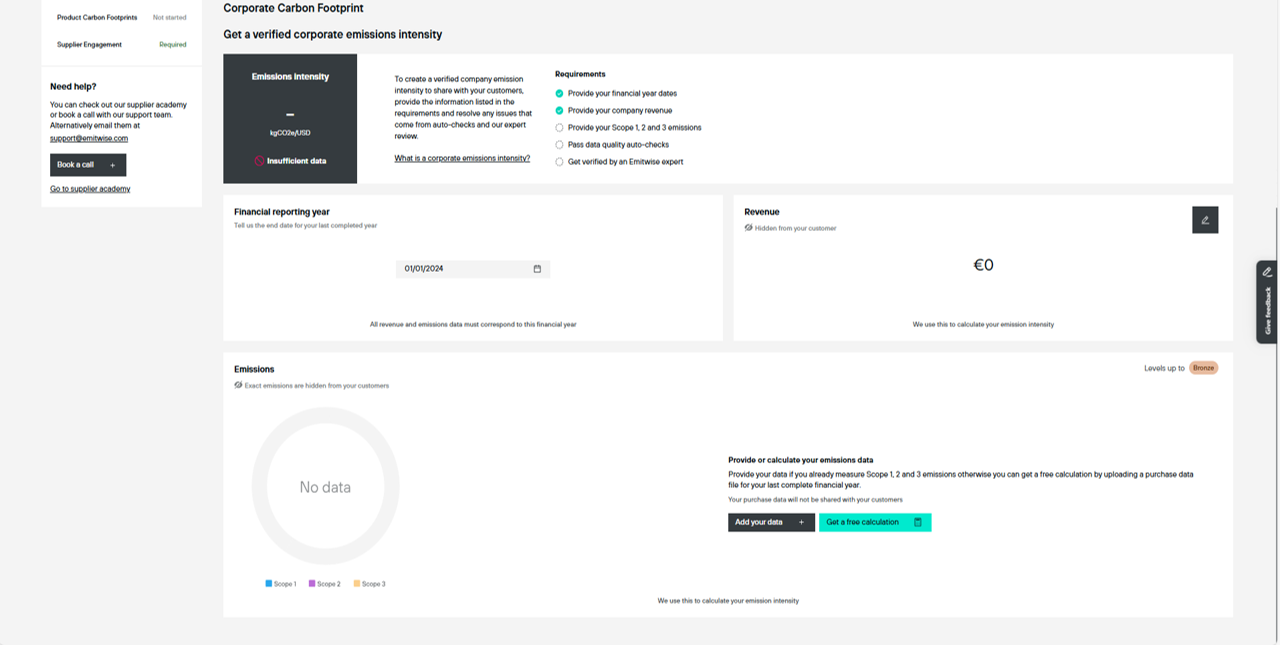Click the 01/01/2024 date input field
Screen dimensions: 1280x645
460,269
